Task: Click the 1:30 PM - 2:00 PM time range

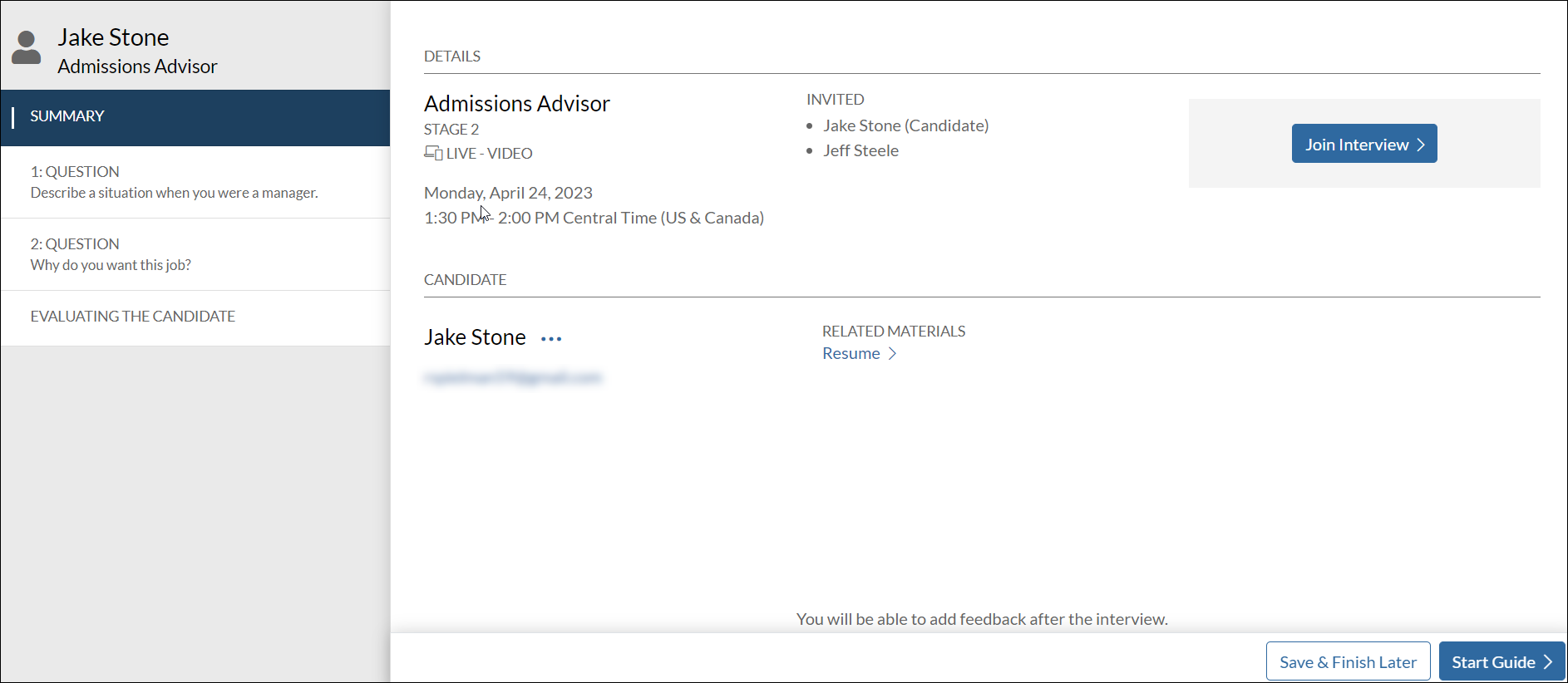Action: pos(594,218)
